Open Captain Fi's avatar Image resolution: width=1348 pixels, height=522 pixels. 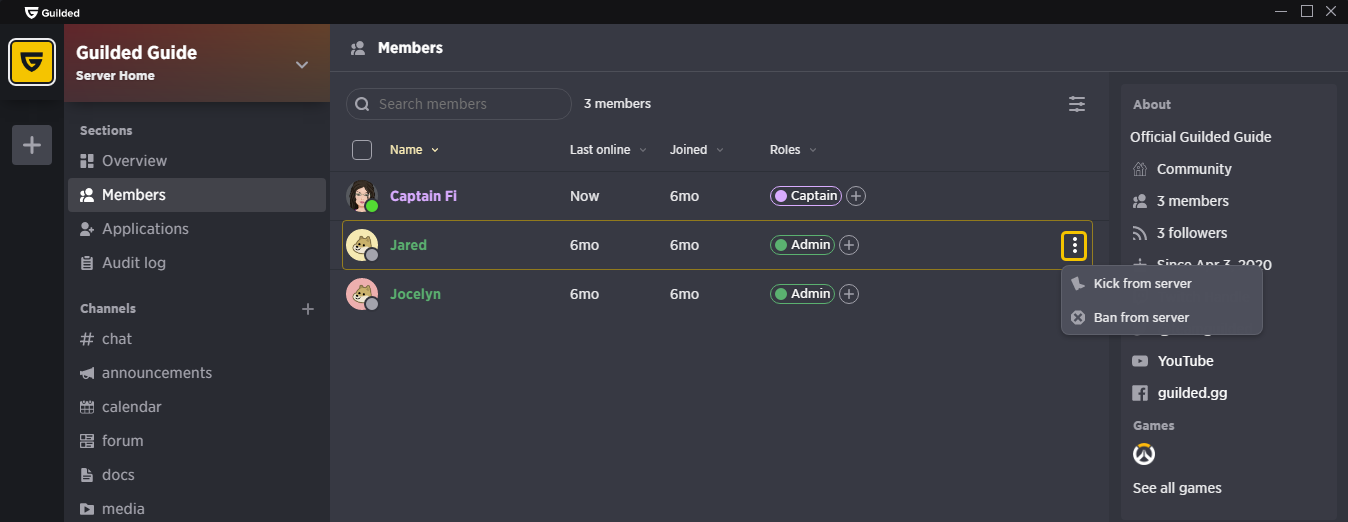pyautogui.click(x=362, y=196)
